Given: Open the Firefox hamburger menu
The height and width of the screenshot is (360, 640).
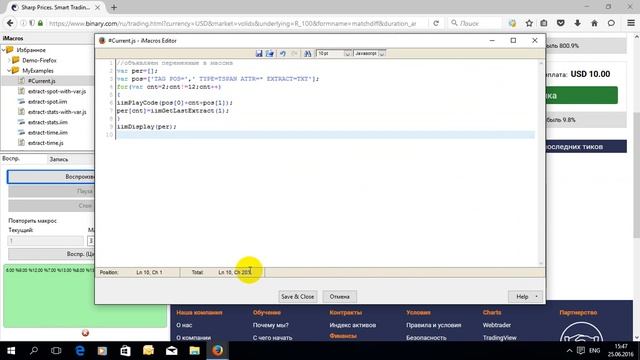Looking at the screenshot, I should [x=631, y=23].
